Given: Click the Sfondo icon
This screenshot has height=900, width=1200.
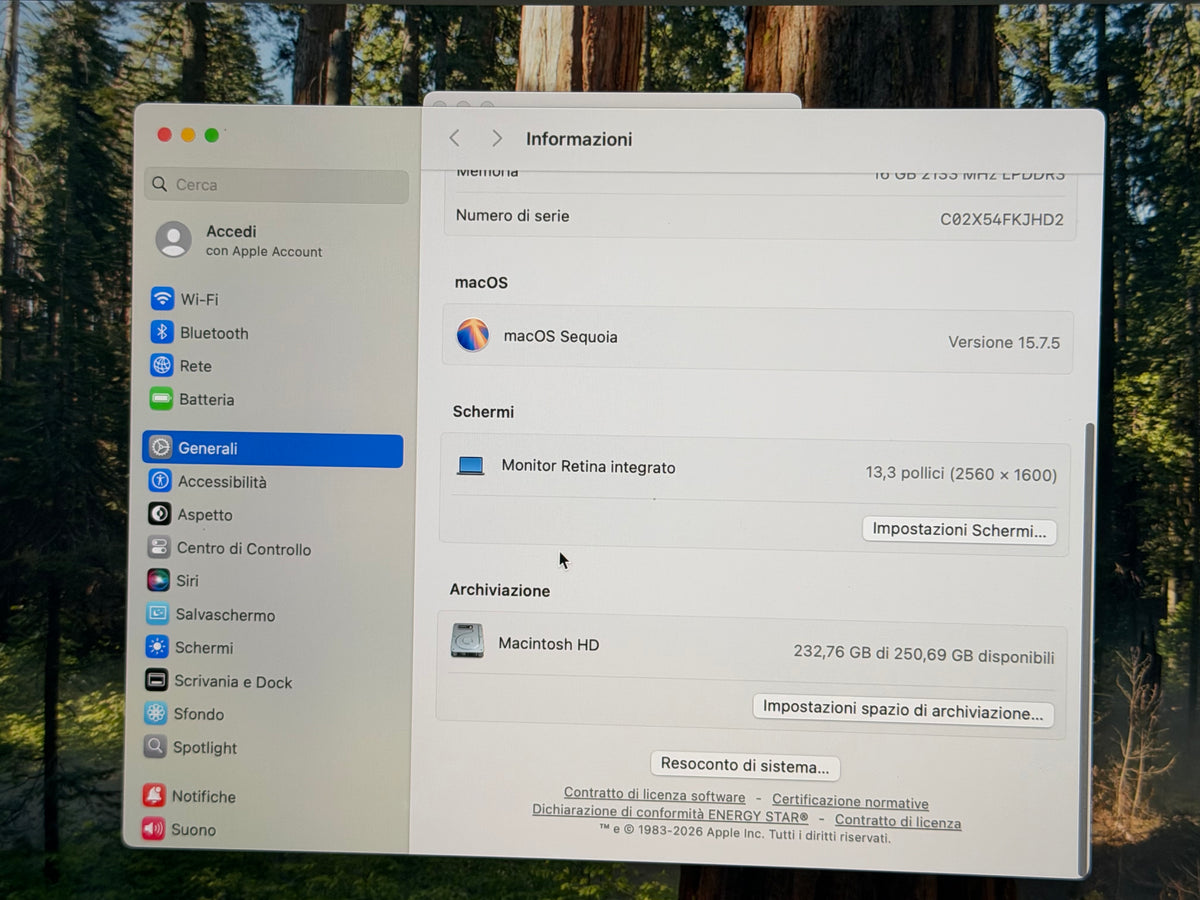Looking at the screenshot, I should pyautogui.click(x=155, y=713).
